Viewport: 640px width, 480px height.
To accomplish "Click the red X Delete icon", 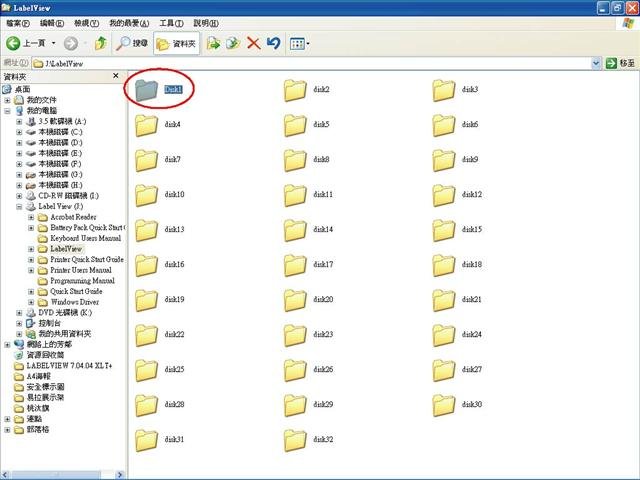I will pyautogui.click(x=253, y=43).
